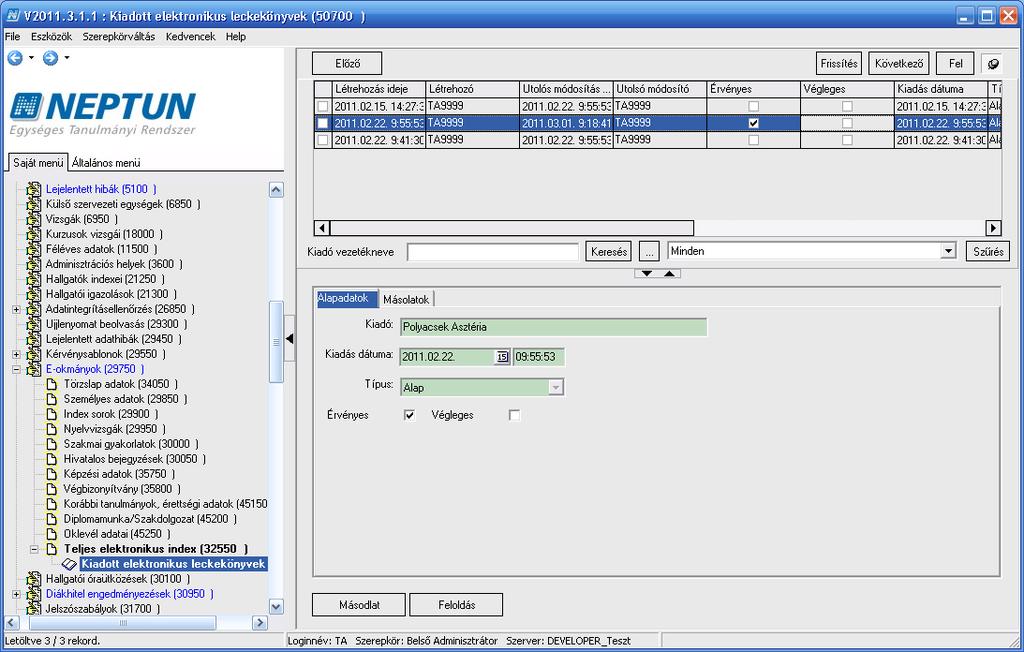
Task: Click the forward navigation arrow icon
Action: tap(50, 58)
